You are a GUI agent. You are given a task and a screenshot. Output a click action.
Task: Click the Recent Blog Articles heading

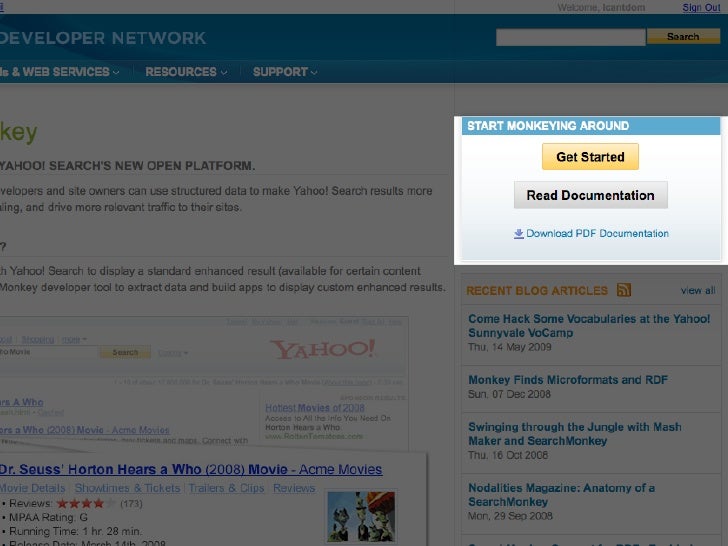[537, 291]
